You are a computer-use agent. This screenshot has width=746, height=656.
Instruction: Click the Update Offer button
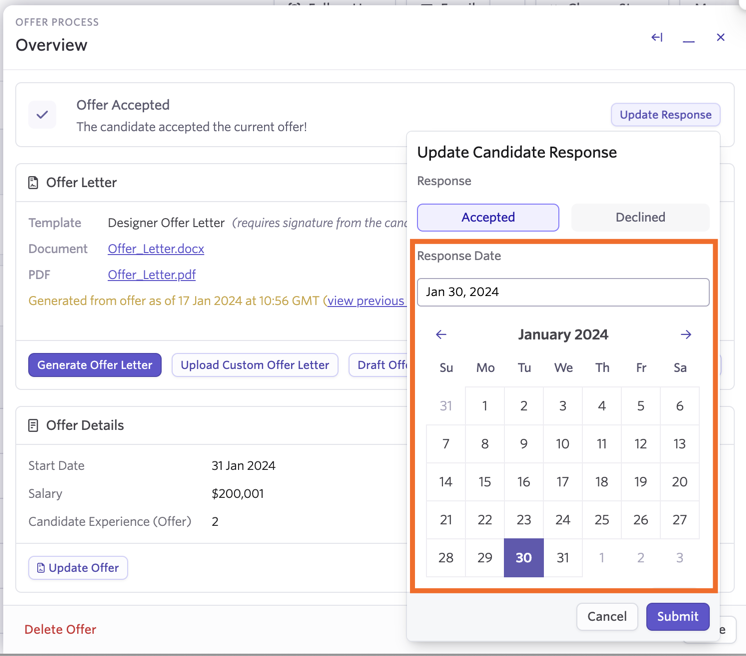pyautogui.click(x=78, y=568)
